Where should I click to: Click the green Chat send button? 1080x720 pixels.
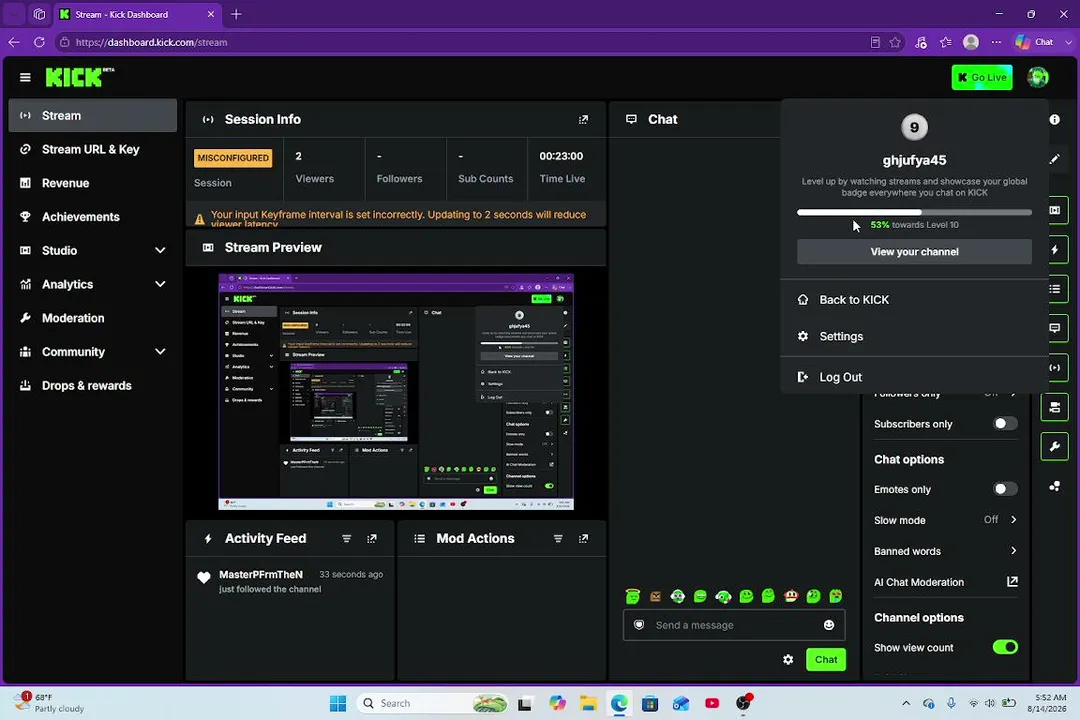[x=825, y=659]
